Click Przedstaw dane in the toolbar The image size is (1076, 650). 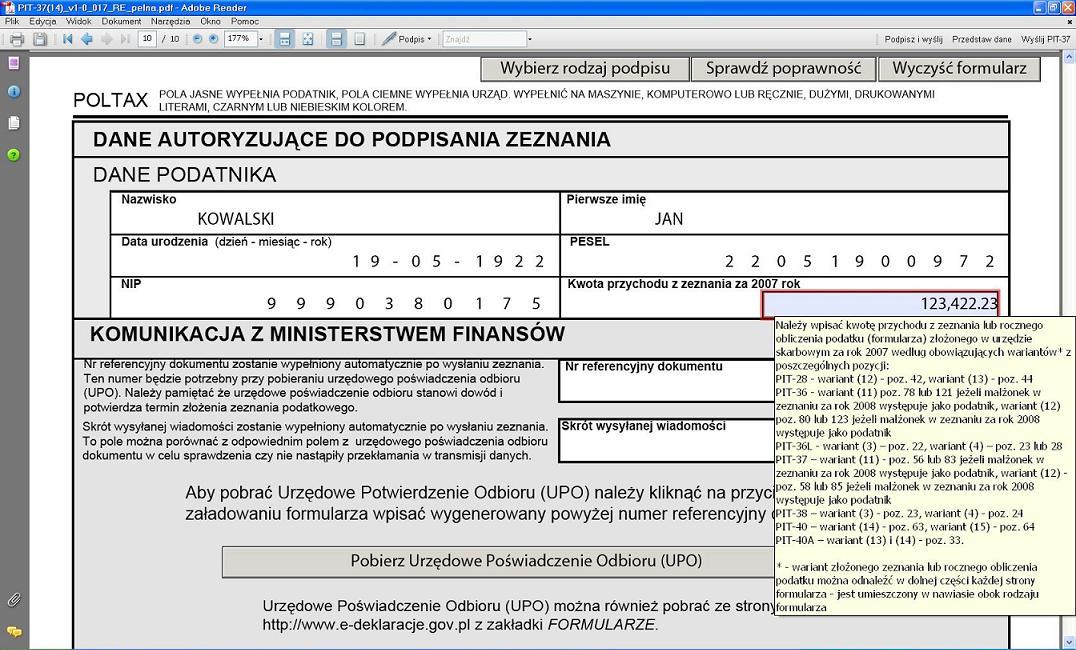point(981,39)
